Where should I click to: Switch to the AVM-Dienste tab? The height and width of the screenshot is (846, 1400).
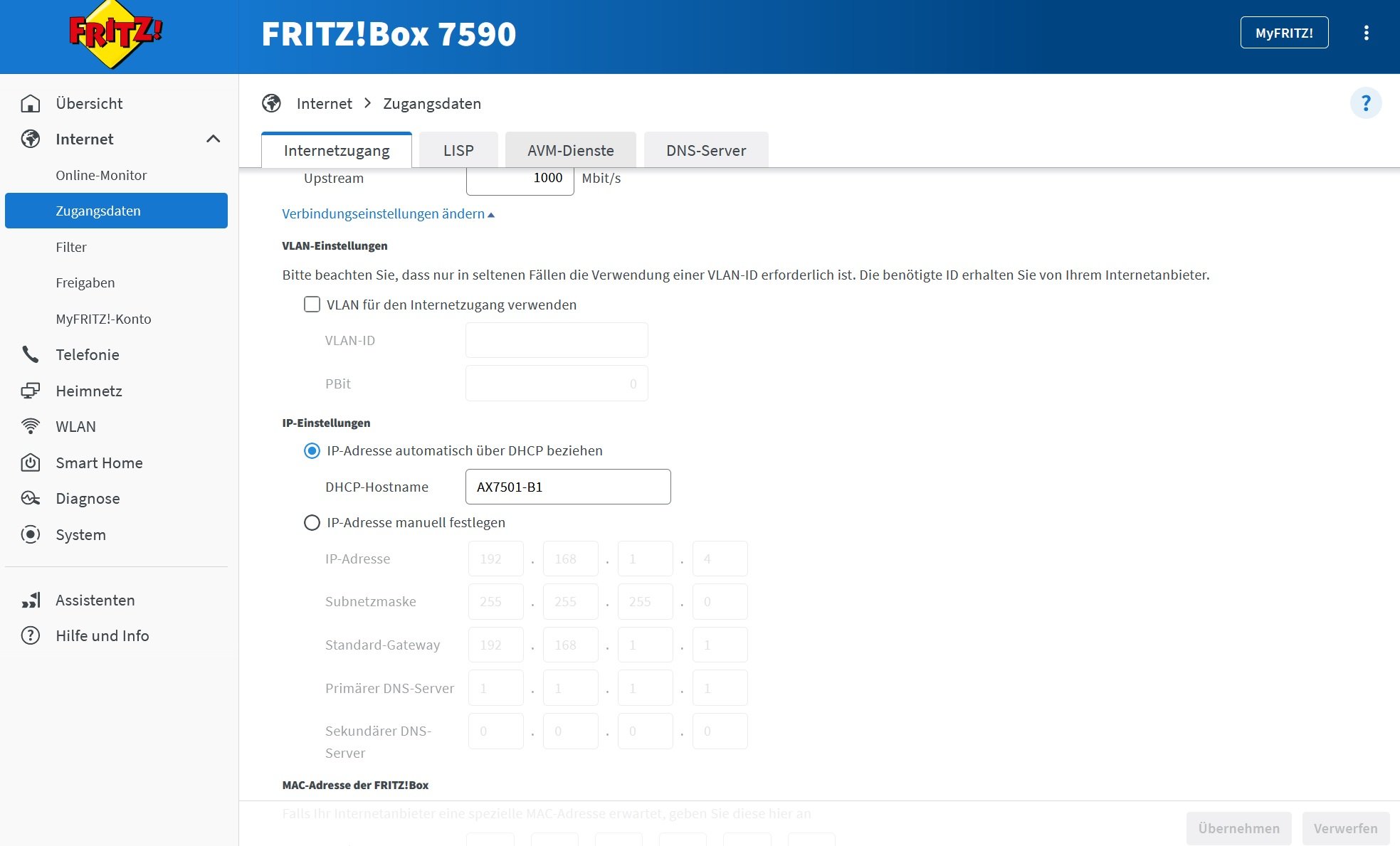[570, 150]
